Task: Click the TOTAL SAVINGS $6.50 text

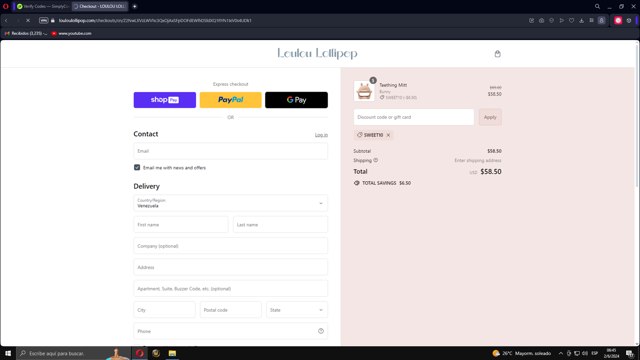Action: pos(382,183)
